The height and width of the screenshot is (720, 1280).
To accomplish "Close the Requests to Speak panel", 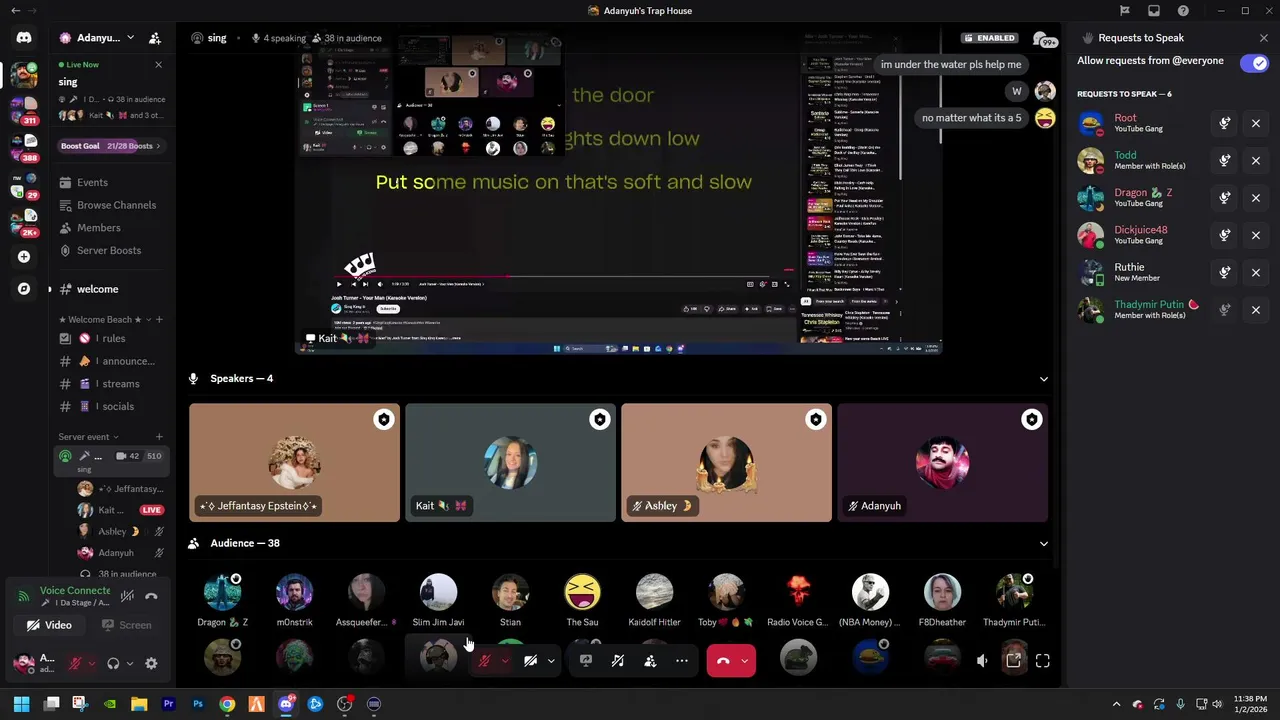I will tap(1264, 38).
